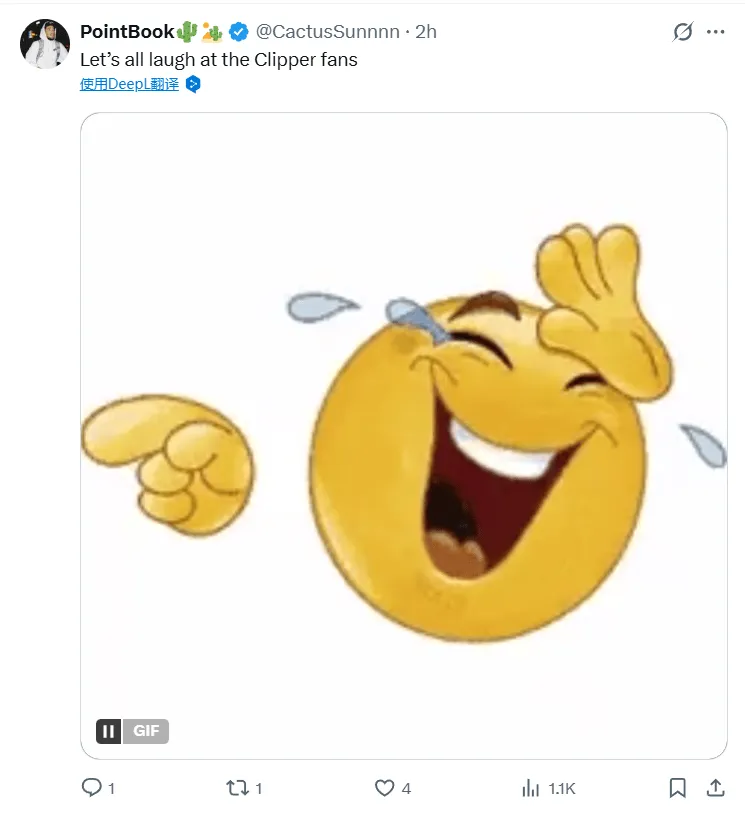Bookmark this post
Image resolution: width=745 pixels, height=815 pixels.
(677, 788)
